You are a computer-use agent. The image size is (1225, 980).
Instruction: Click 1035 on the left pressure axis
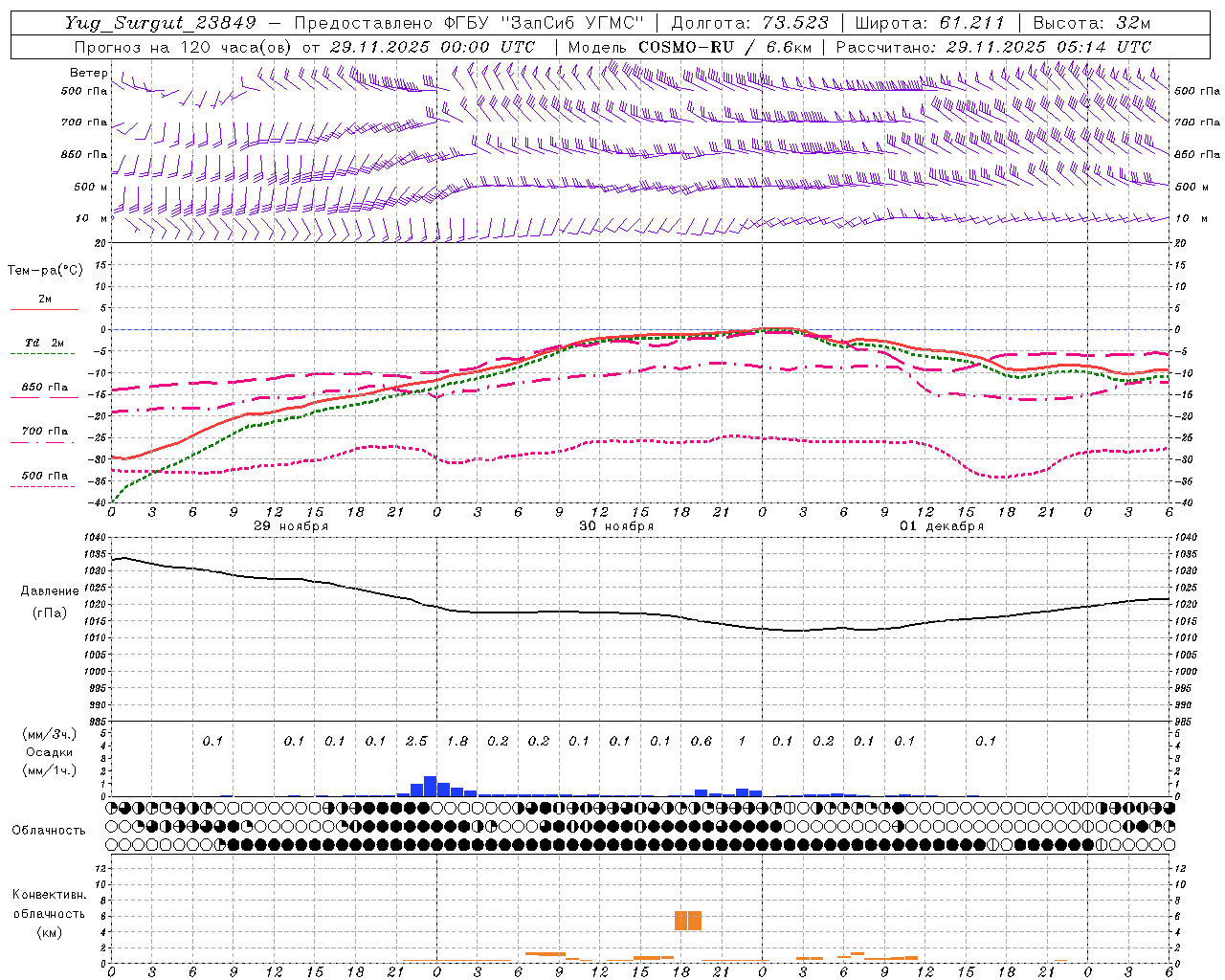96,555
